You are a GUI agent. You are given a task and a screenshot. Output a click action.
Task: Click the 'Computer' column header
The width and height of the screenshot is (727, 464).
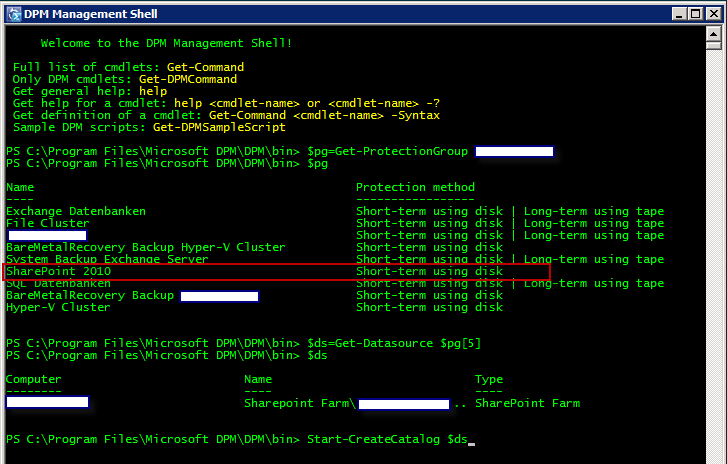click(x=33, y=379)
